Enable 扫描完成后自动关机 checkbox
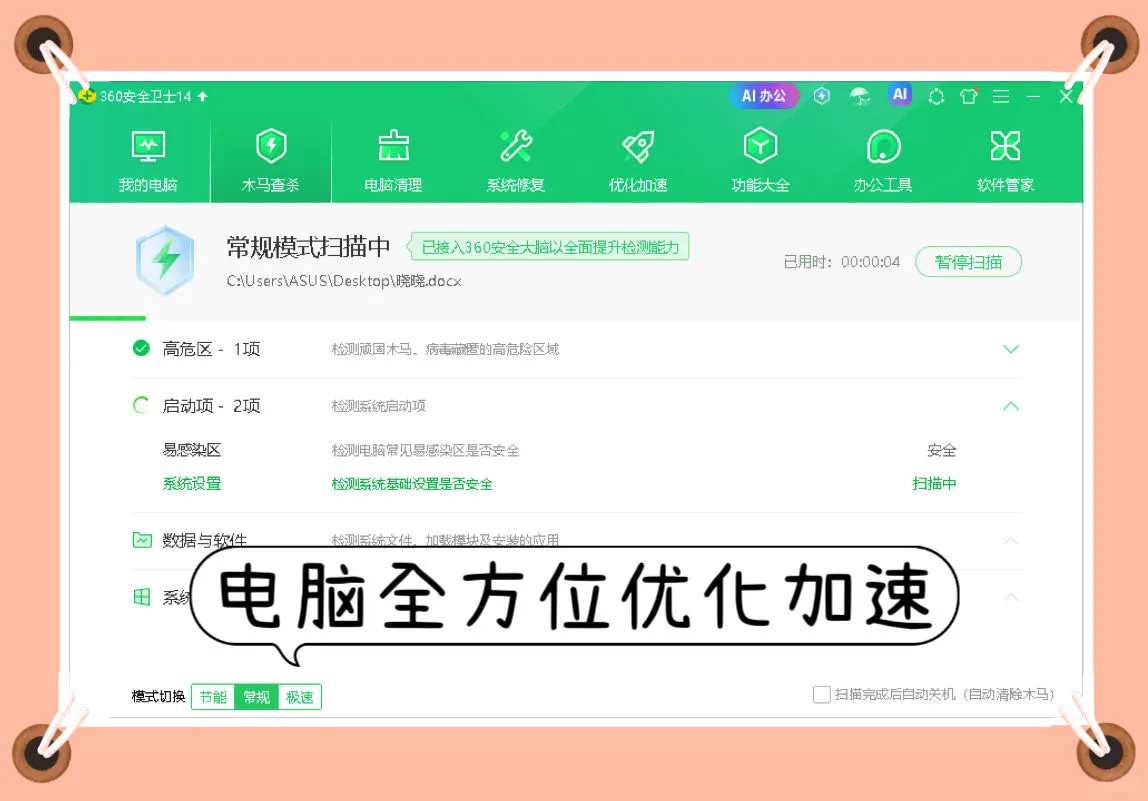Image resolution: width=1148 pixels, height=801 pixels. tap(821, 694)
